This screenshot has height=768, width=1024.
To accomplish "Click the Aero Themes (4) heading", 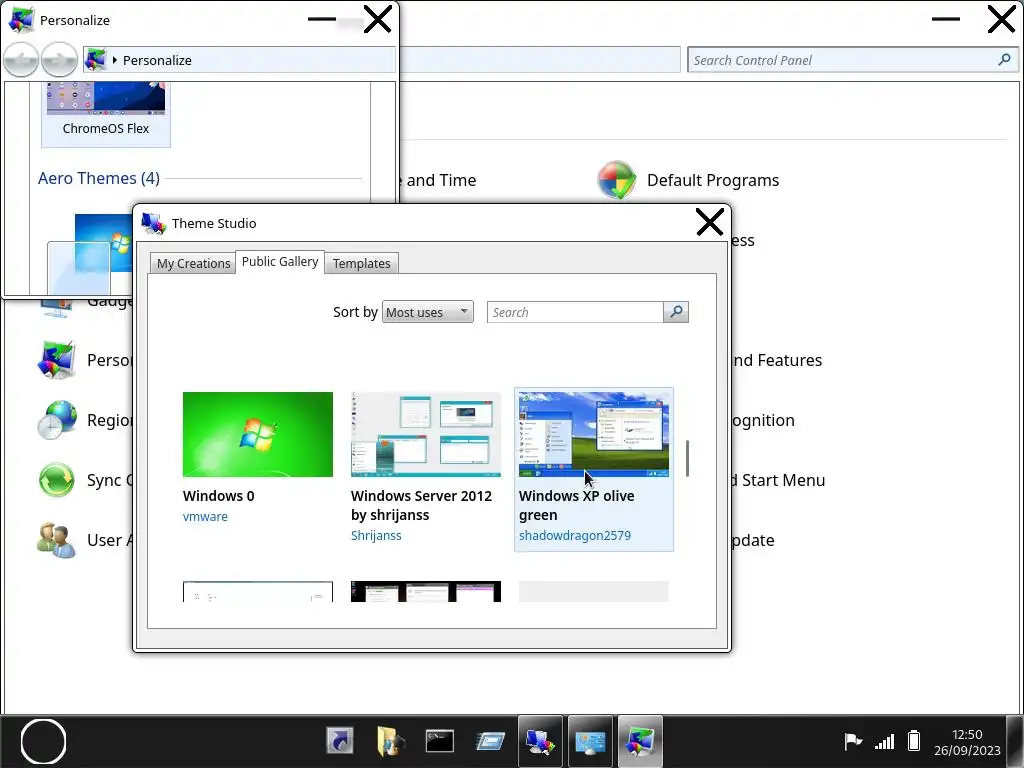I will 99,178.
